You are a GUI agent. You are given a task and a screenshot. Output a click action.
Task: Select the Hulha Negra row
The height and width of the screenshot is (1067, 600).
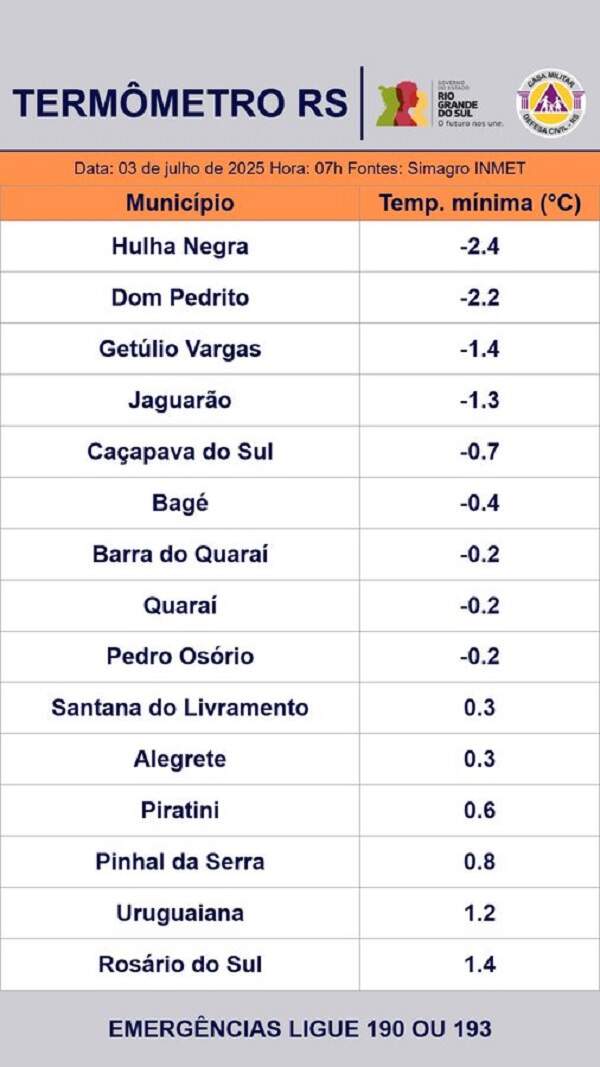300,246
